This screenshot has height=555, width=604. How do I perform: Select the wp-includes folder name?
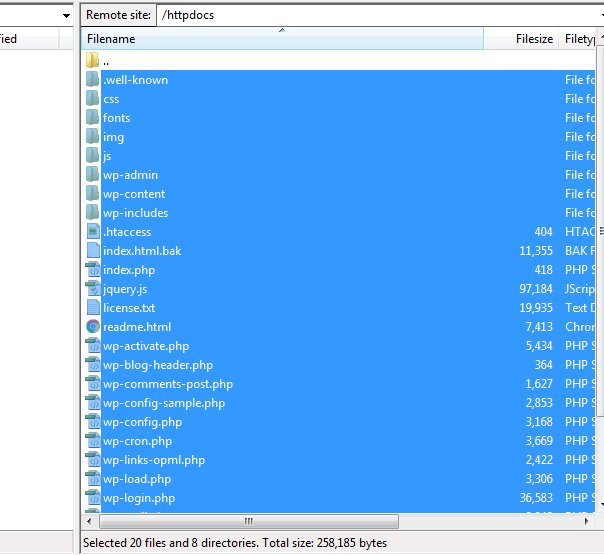(x=136, y=213)
